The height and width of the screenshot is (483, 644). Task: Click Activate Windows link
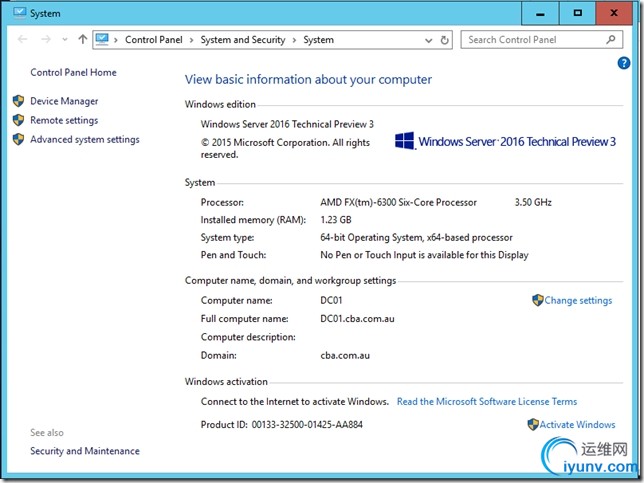tap(577, 425)
